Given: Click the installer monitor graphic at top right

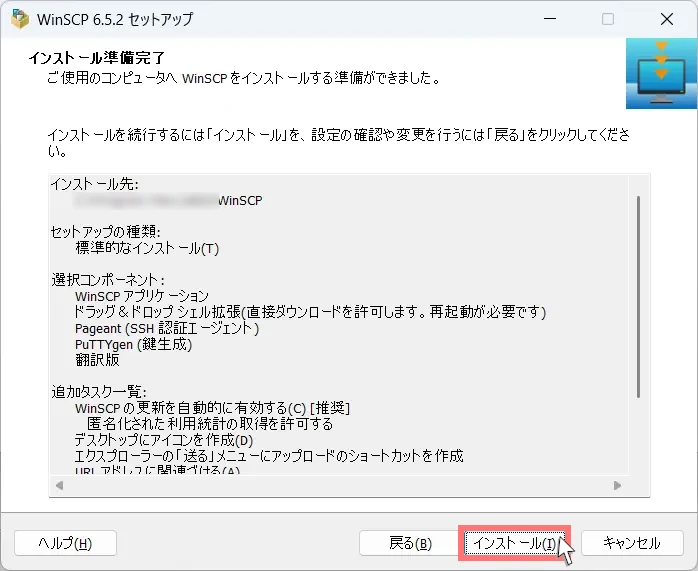Looking at the screenshot, I should (x=661, y=73).
